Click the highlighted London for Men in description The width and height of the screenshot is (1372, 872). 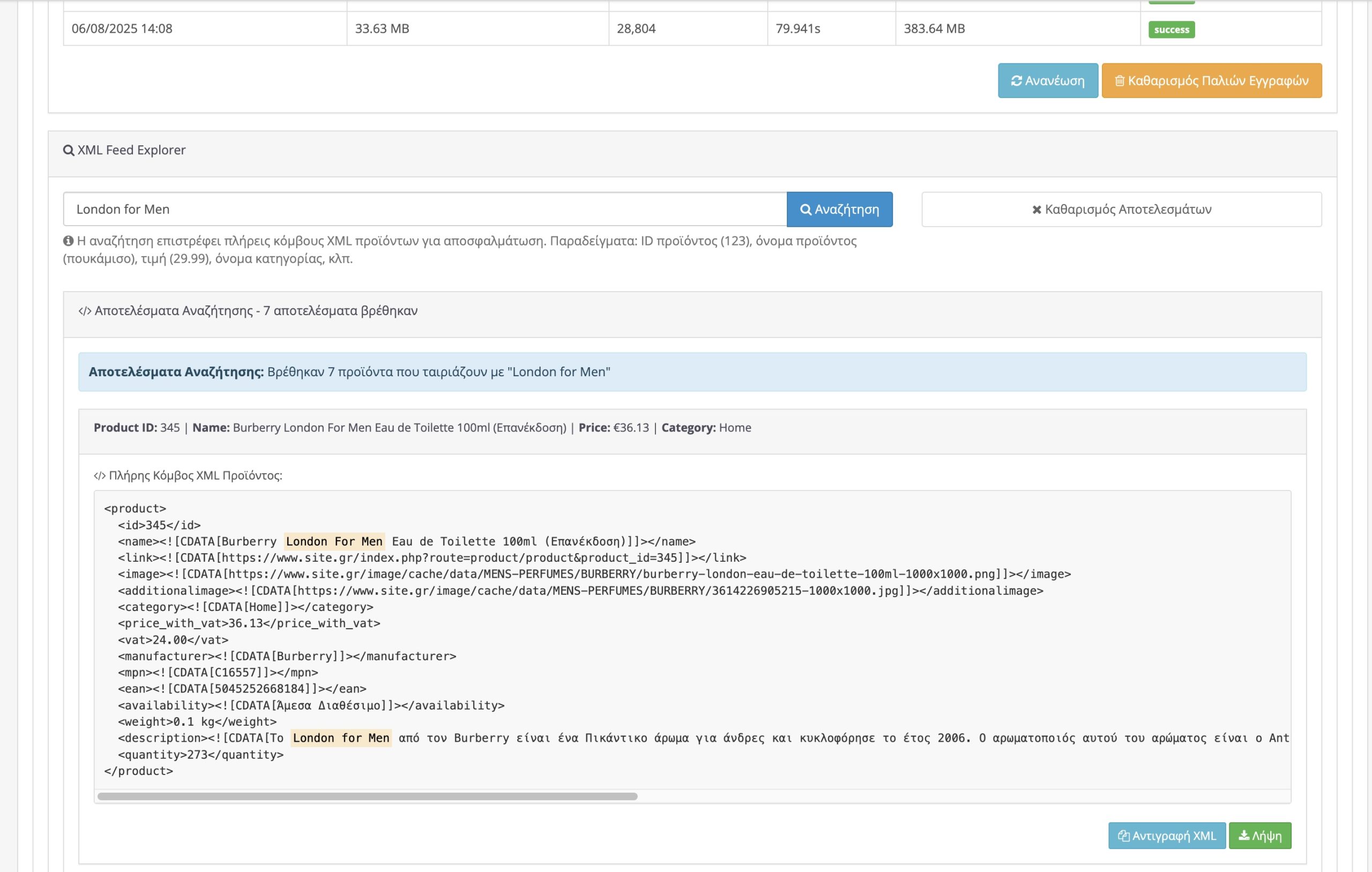pyautogui.click(x=341, y=738)
